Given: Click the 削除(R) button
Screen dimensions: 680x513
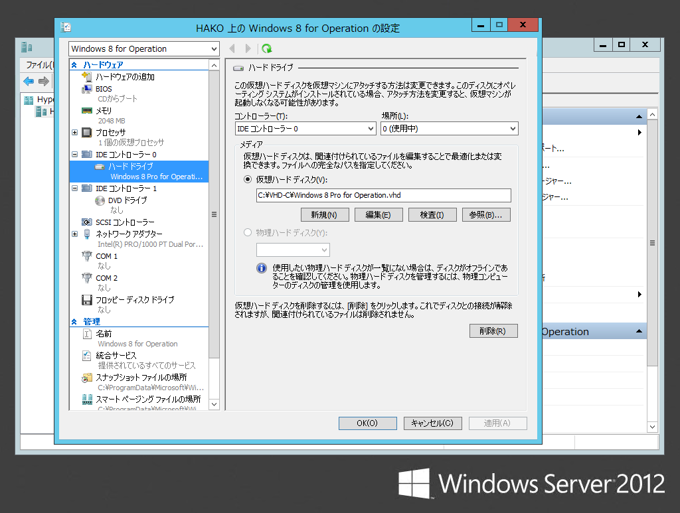Looking at the screenshot, I should tap(493, 331).
